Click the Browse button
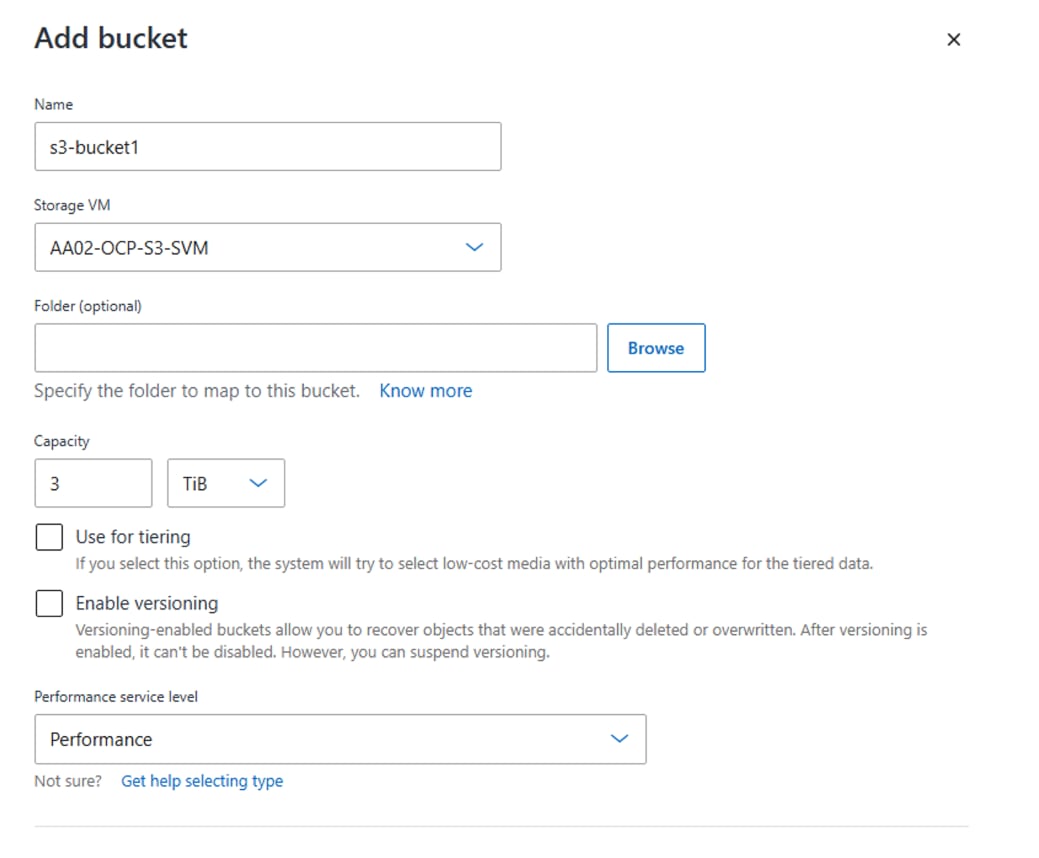Image resolution: width=1039 pixels, height=858 pixels. click(x=656, y=348)
